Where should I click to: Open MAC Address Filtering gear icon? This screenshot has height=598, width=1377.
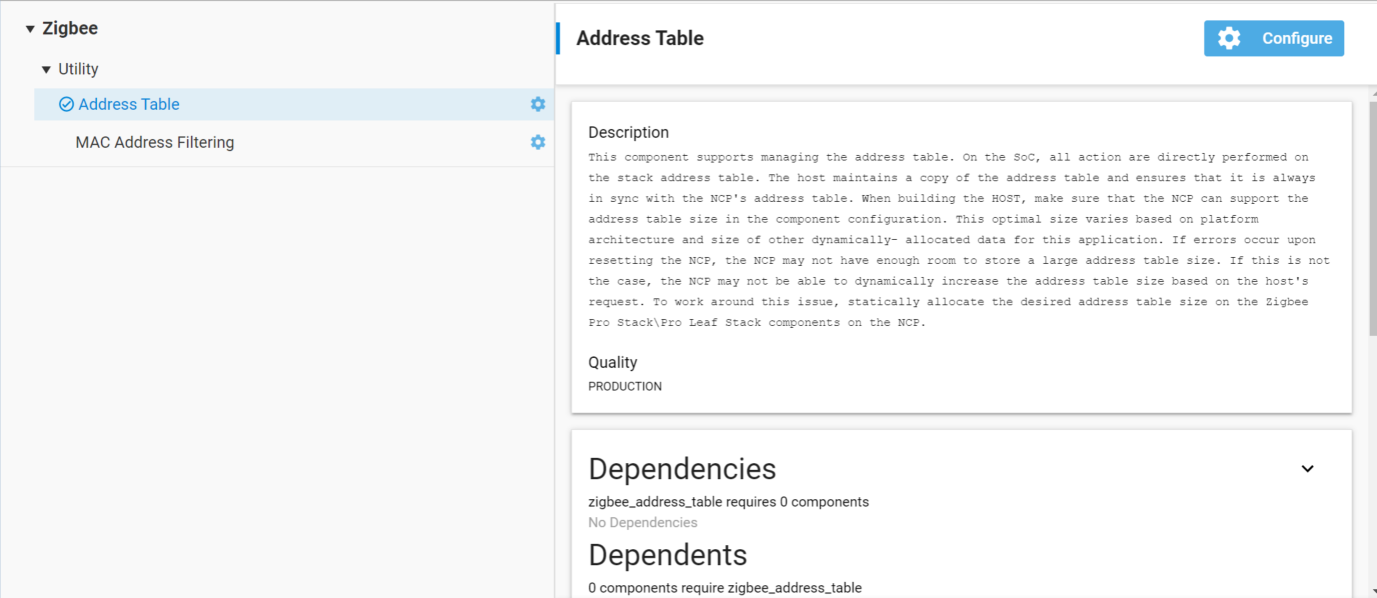[x=538, y=143]
